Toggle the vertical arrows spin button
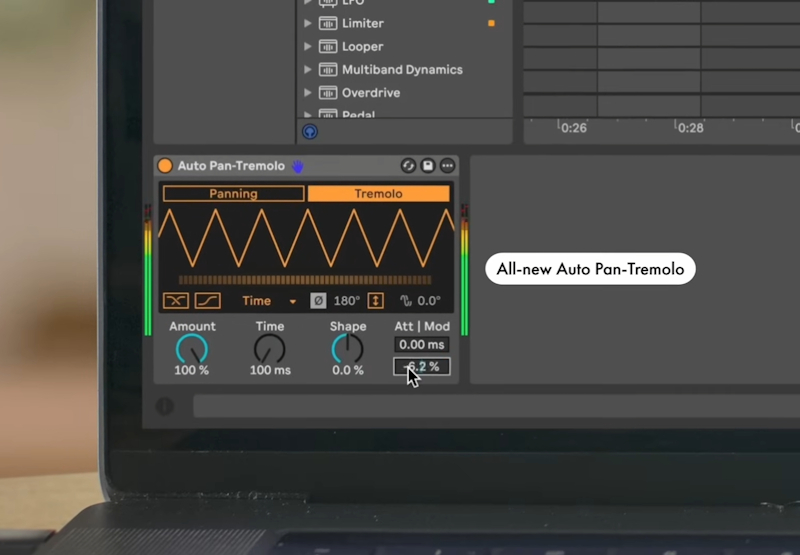This screenshot has height=555, width=800. coord(376,301)
